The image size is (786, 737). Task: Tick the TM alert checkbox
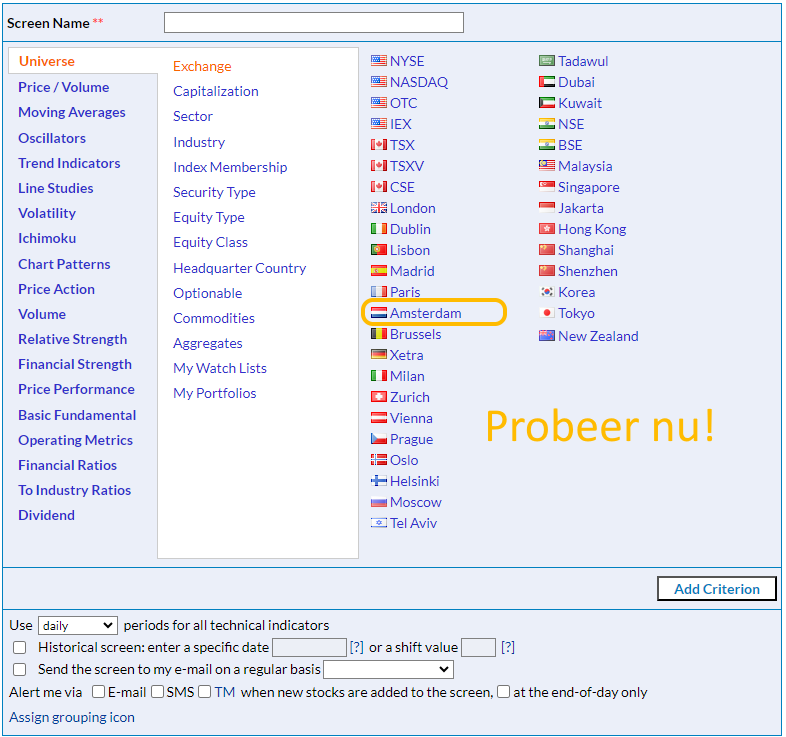[x=205, y=692]
